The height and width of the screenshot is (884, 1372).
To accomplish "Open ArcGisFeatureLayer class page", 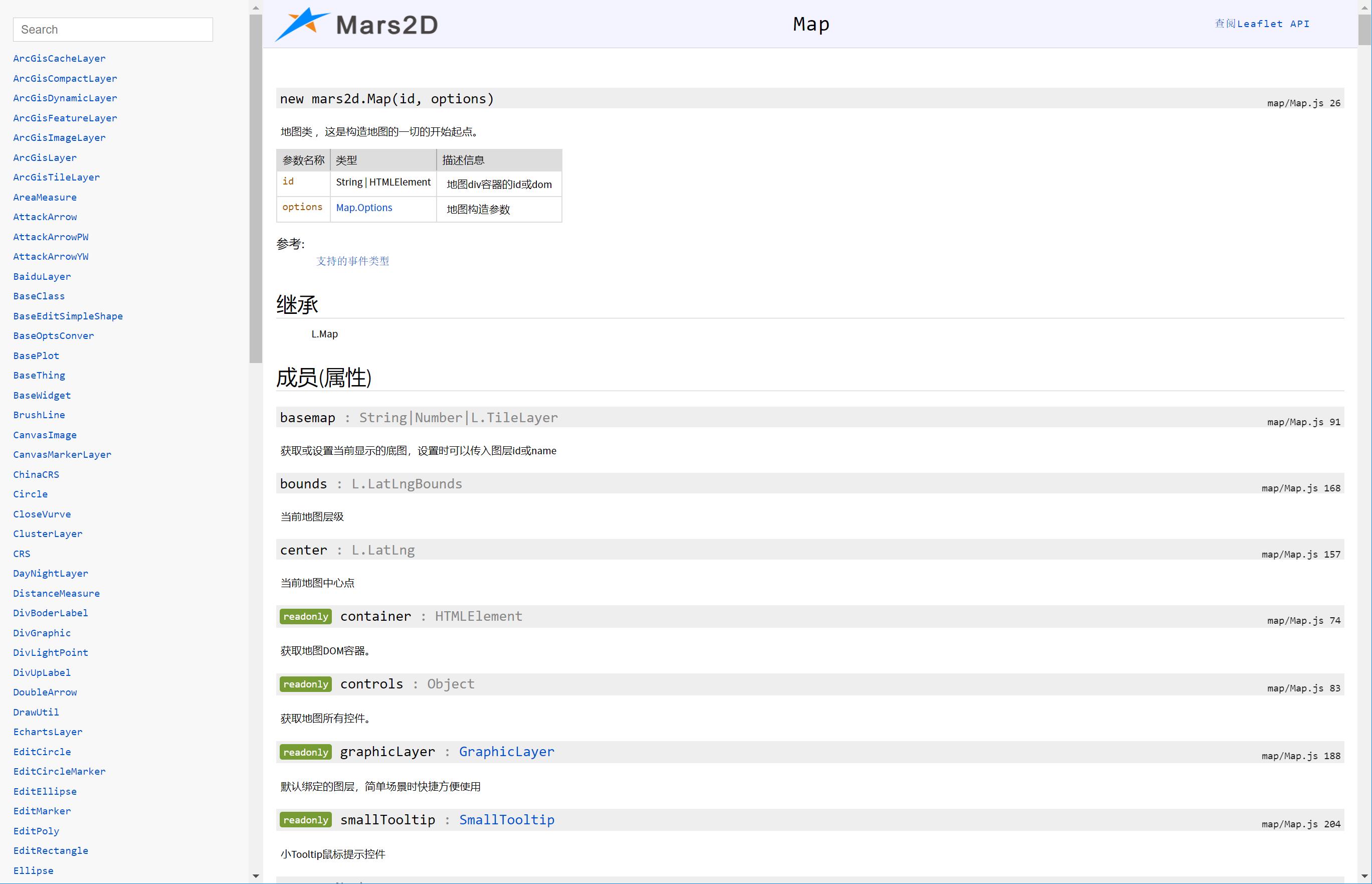I will tap(65, 118).
